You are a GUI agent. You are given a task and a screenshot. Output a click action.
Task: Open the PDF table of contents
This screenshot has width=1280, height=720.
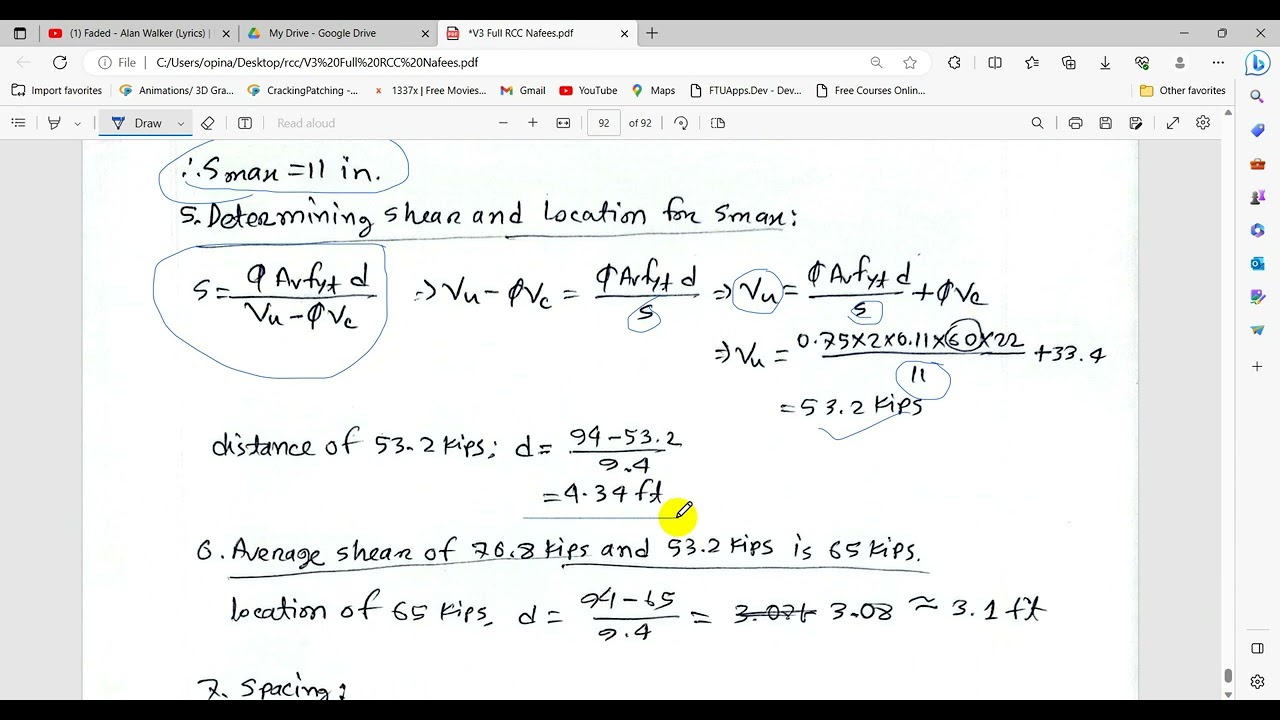18,123
